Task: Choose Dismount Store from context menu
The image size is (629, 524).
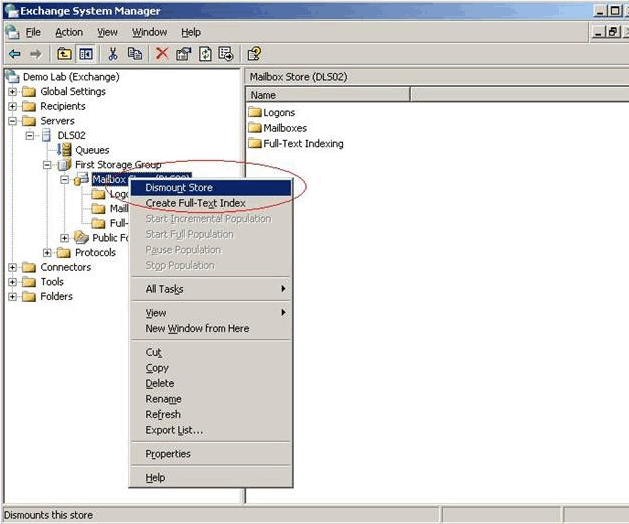Action: [x=211, y=187]
